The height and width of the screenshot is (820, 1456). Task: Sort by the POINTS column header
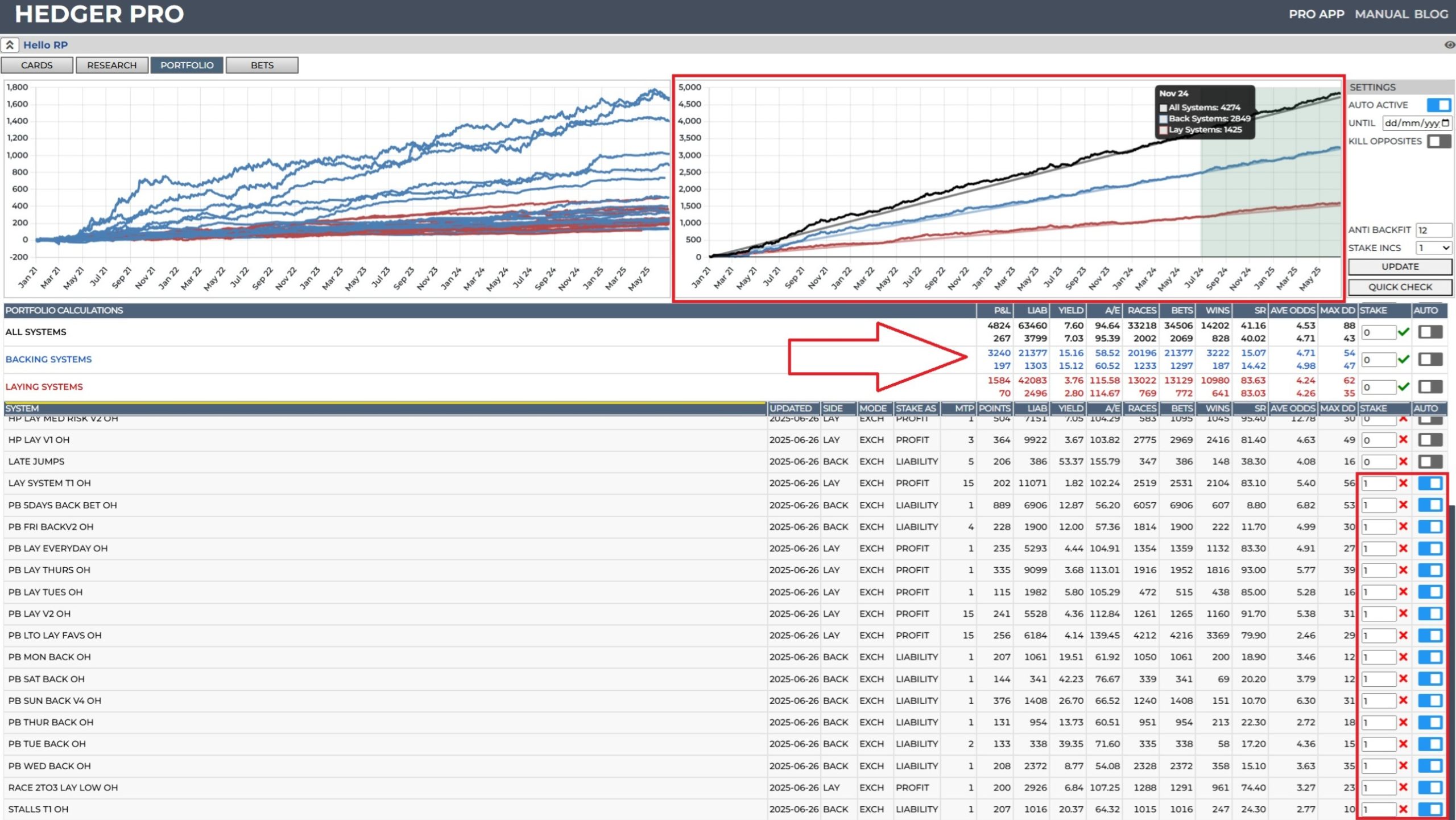(x=994, y=409)
